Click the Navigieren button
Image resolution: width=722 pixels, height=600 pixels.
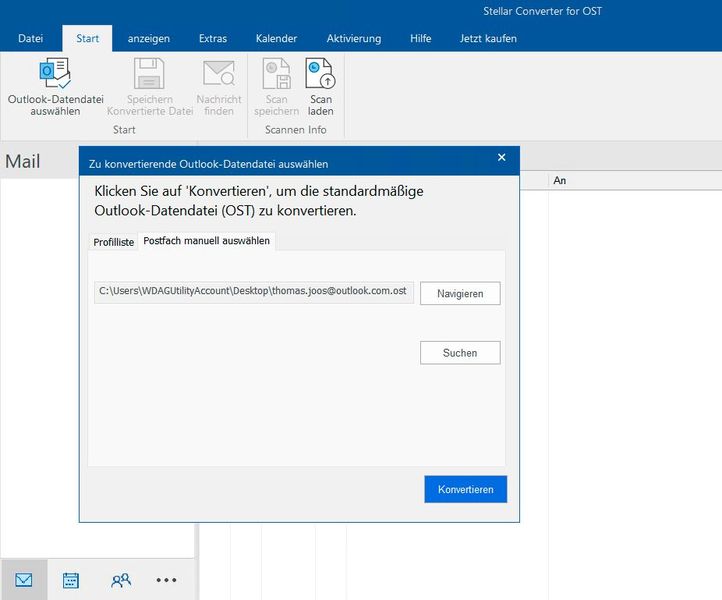[460, 293]
